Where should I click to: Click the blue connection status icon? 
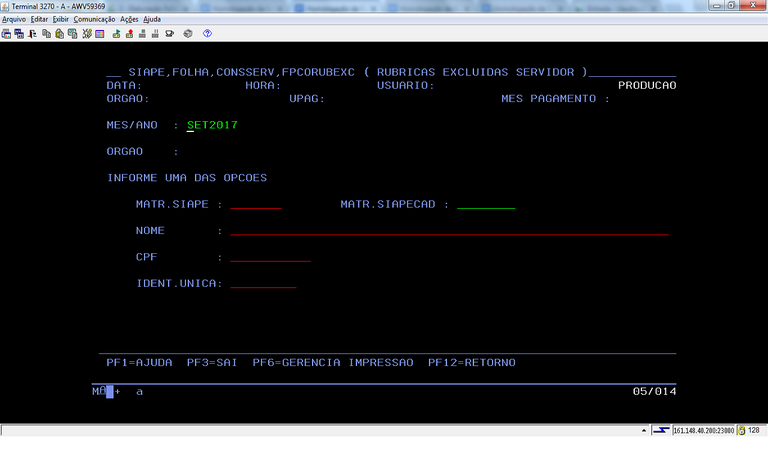(x=661, y=430)
